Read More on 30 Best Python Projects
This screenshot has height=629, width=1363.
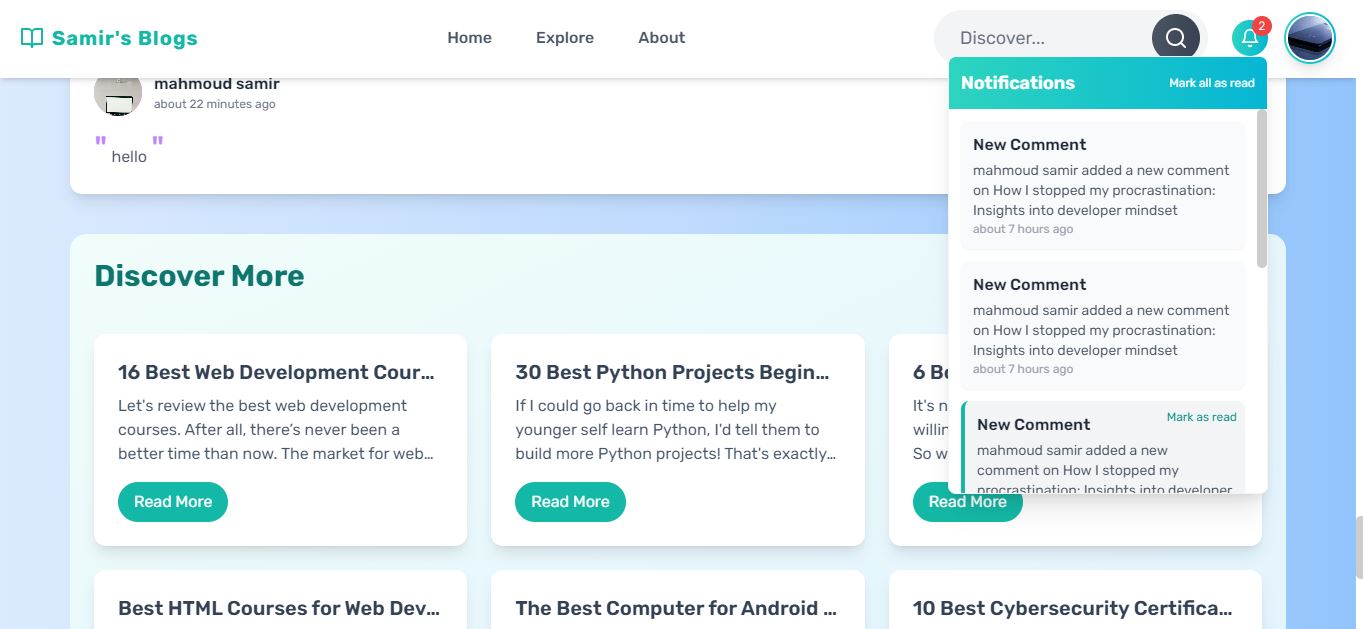point(570,502)
